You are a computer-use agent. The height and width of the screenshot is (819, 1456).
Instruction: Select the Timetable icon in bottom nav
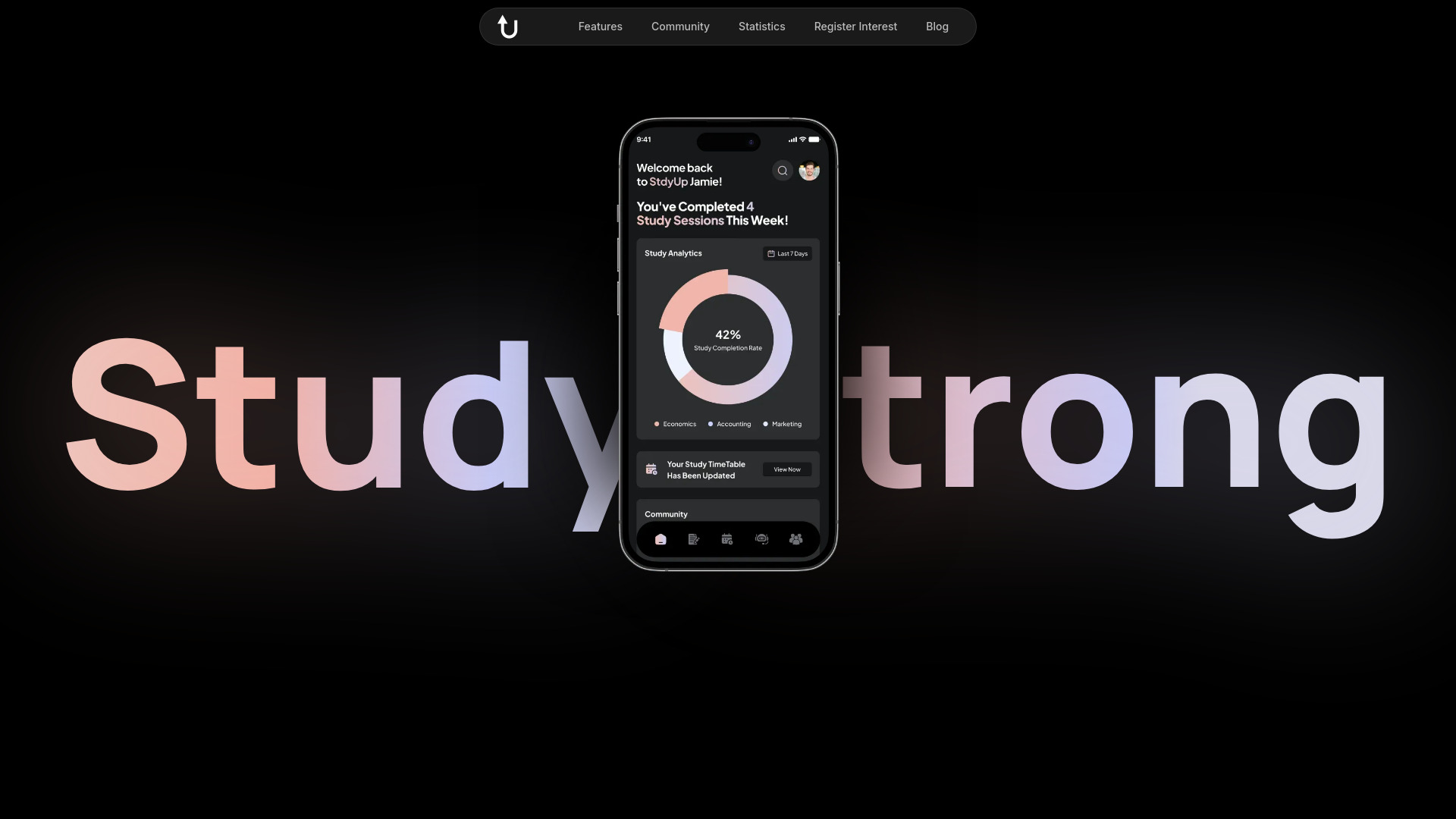pos(727,539)
